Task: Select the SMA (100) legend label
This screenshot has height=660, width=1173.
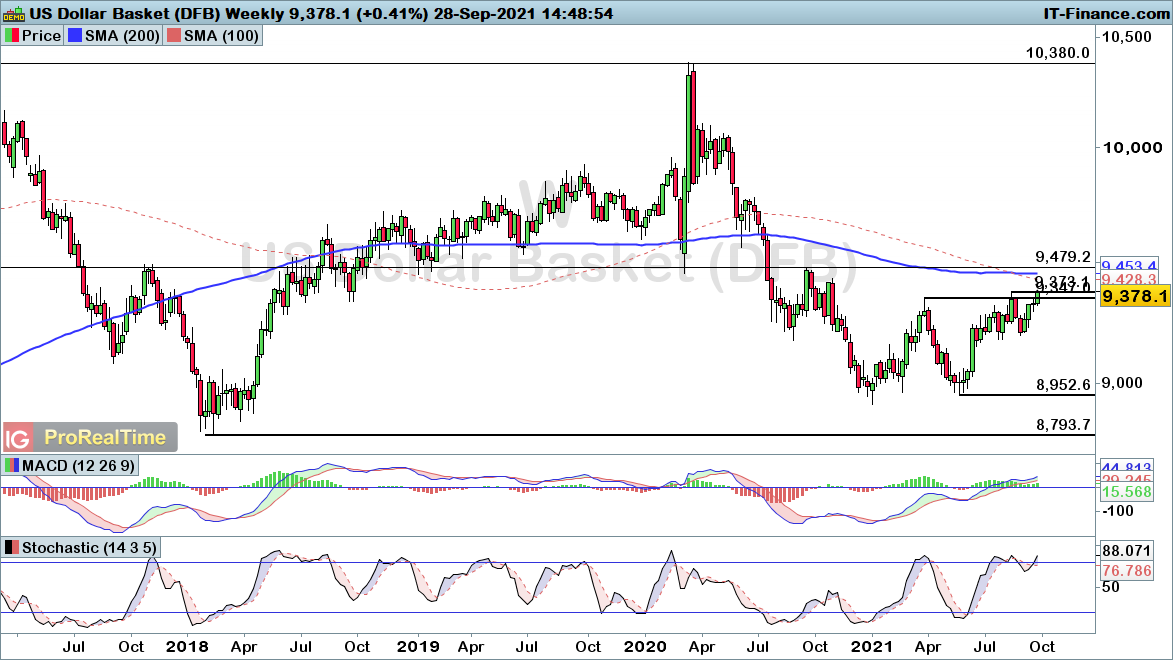Action: tap(221, 36)
